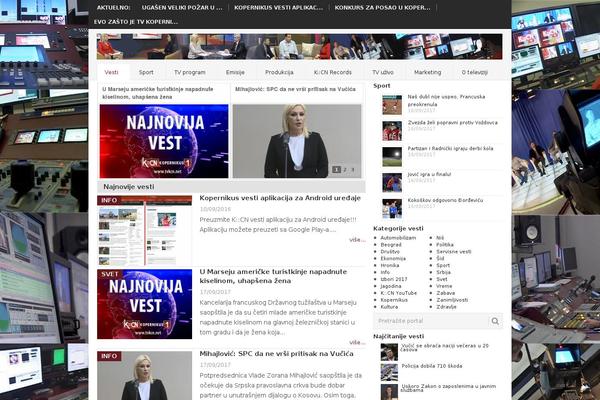Screen dimensions: 600x400
Task: Open the K::CN YouTube category
Action: coord(398,293)
